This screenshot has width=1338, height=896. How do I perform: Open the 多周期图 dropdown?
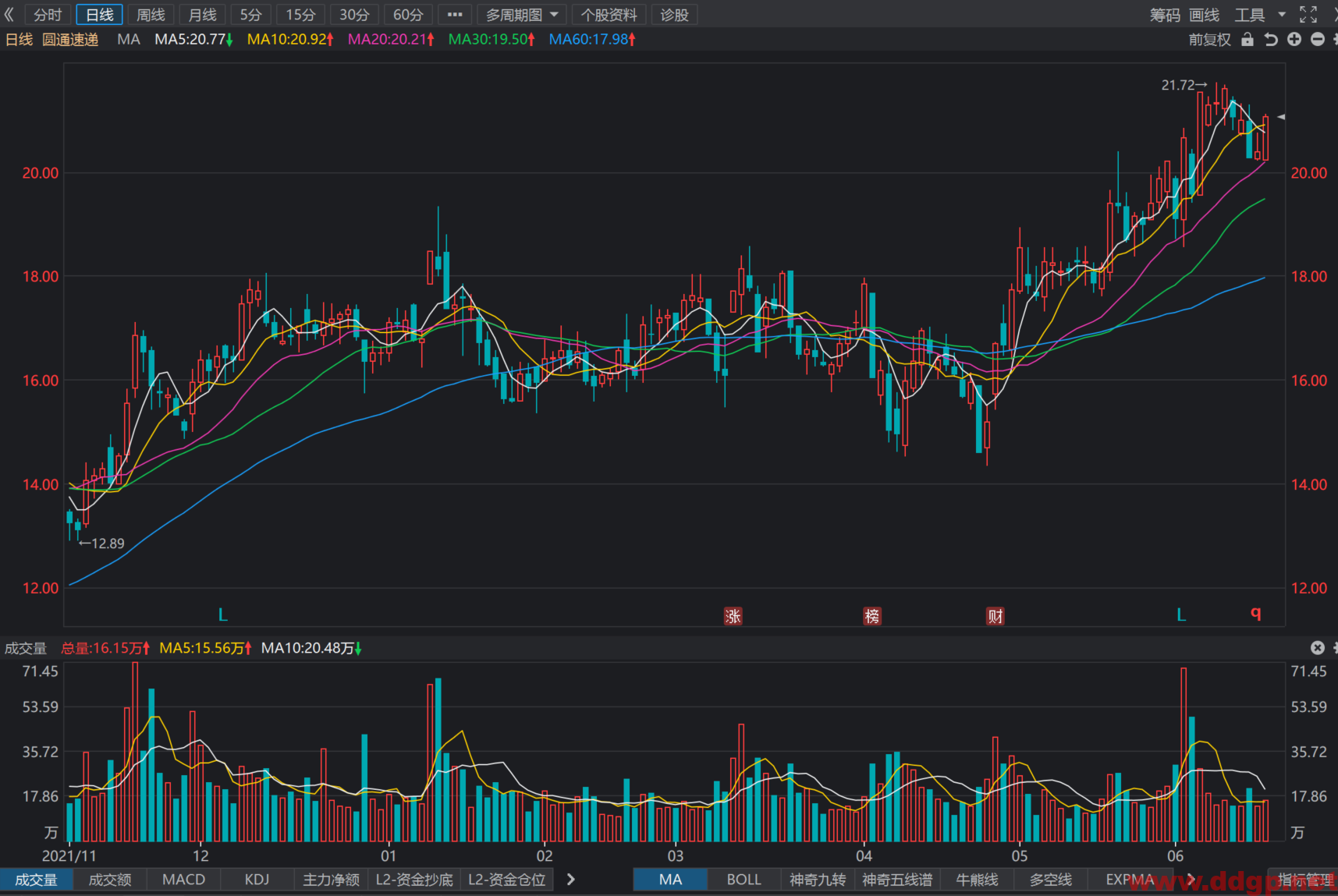coord(521,14)
